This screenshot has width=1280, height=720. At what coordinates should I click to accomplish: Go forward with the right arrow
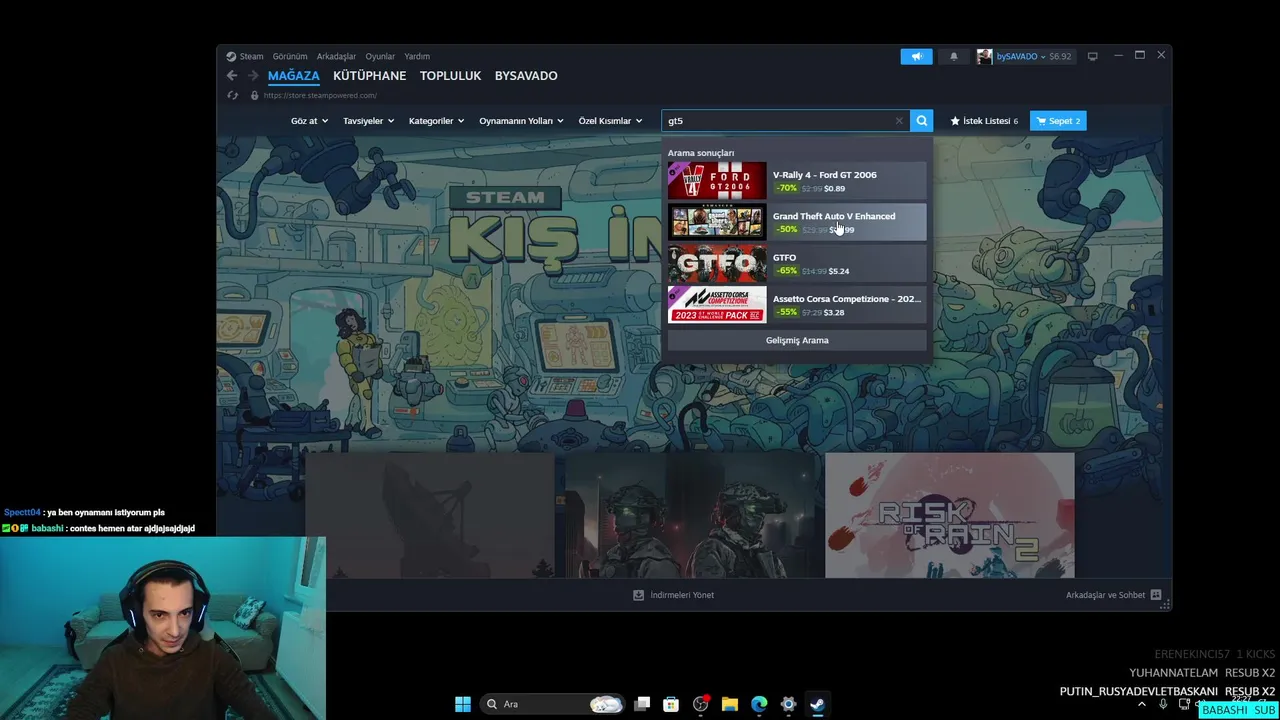point(253,76)
